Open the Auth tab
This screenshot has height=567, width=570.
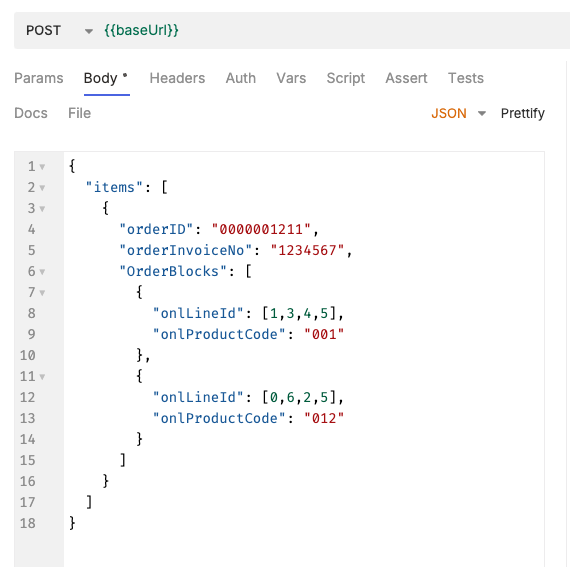tap(241, 78)
